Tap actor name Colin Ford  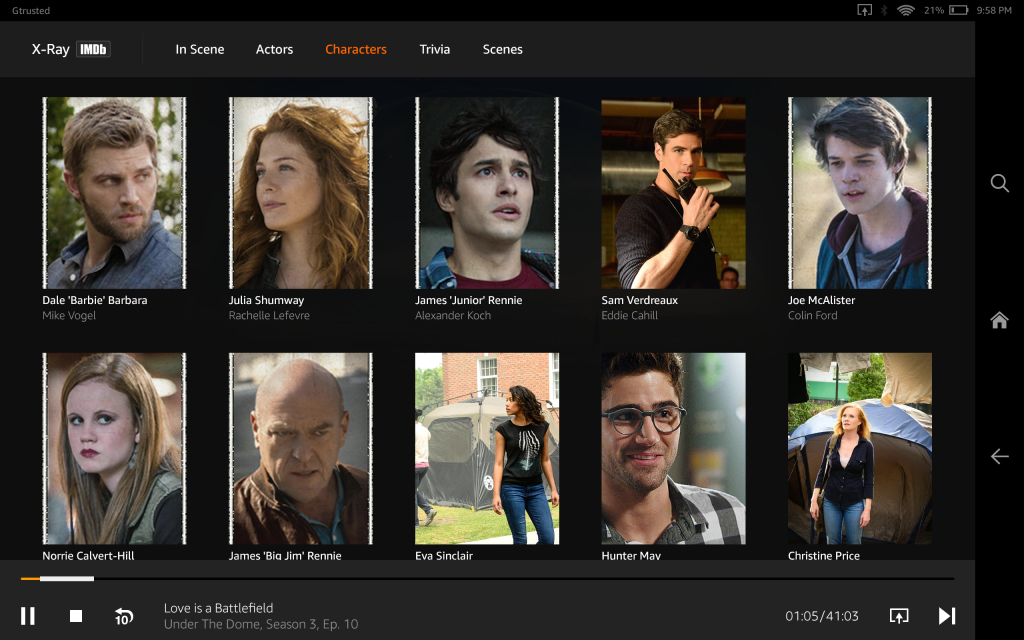coord(812,315)
